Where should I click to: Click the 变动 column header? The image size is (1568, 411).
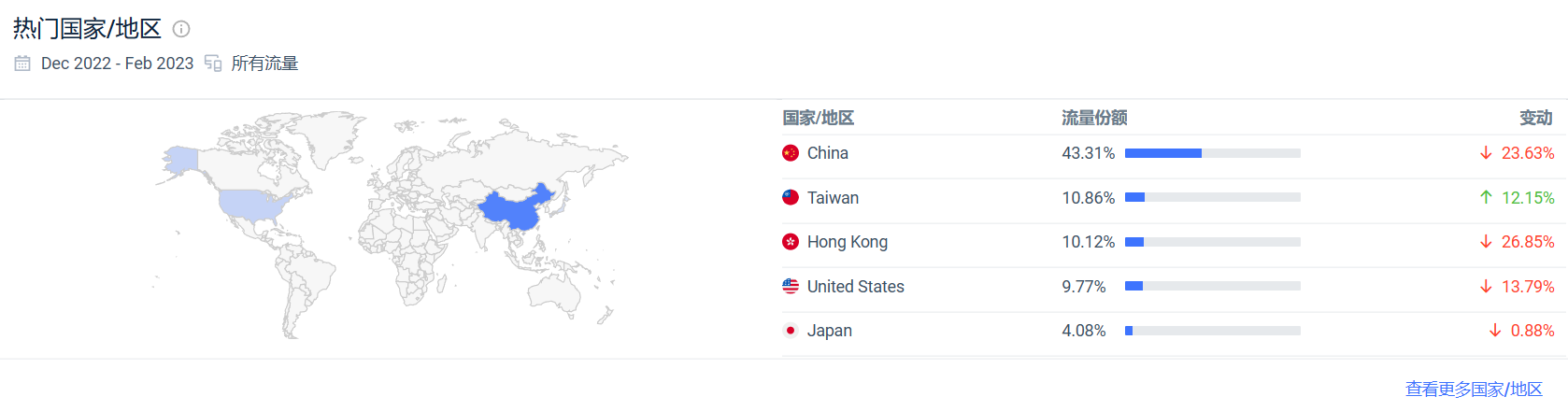tap(1536, 118)
